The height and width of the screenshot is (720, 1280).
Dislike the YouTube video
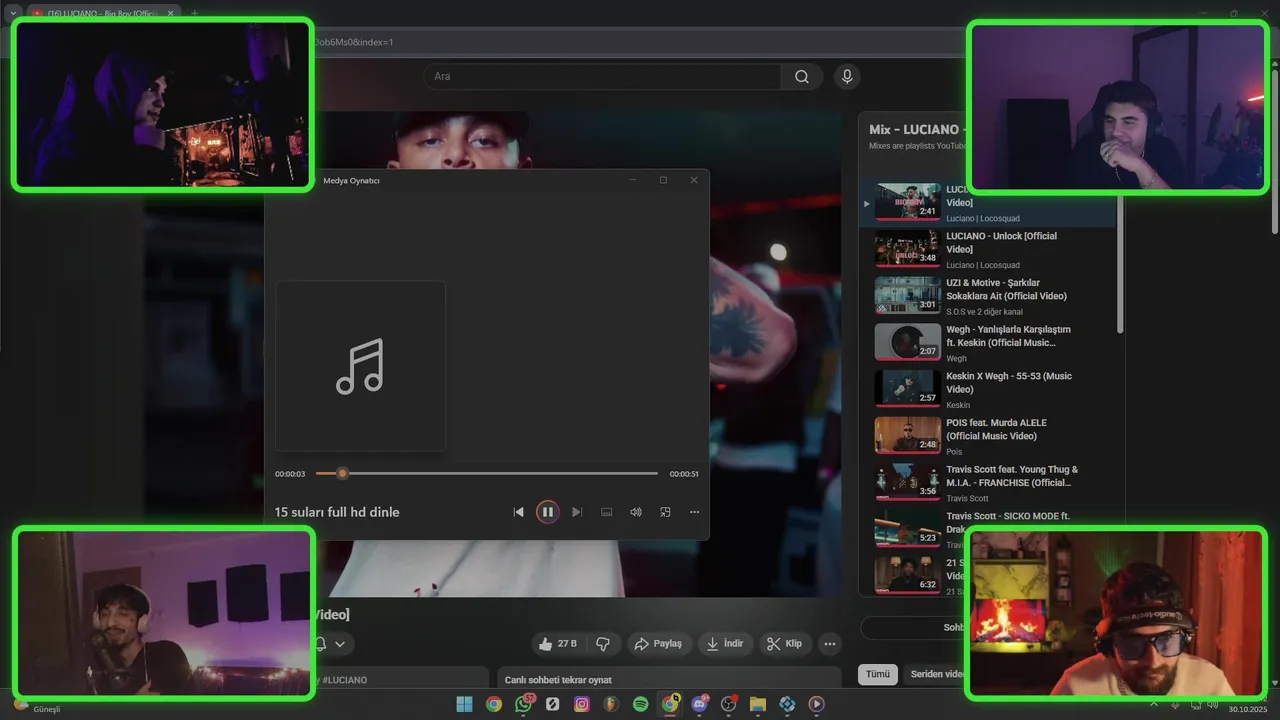603,644
